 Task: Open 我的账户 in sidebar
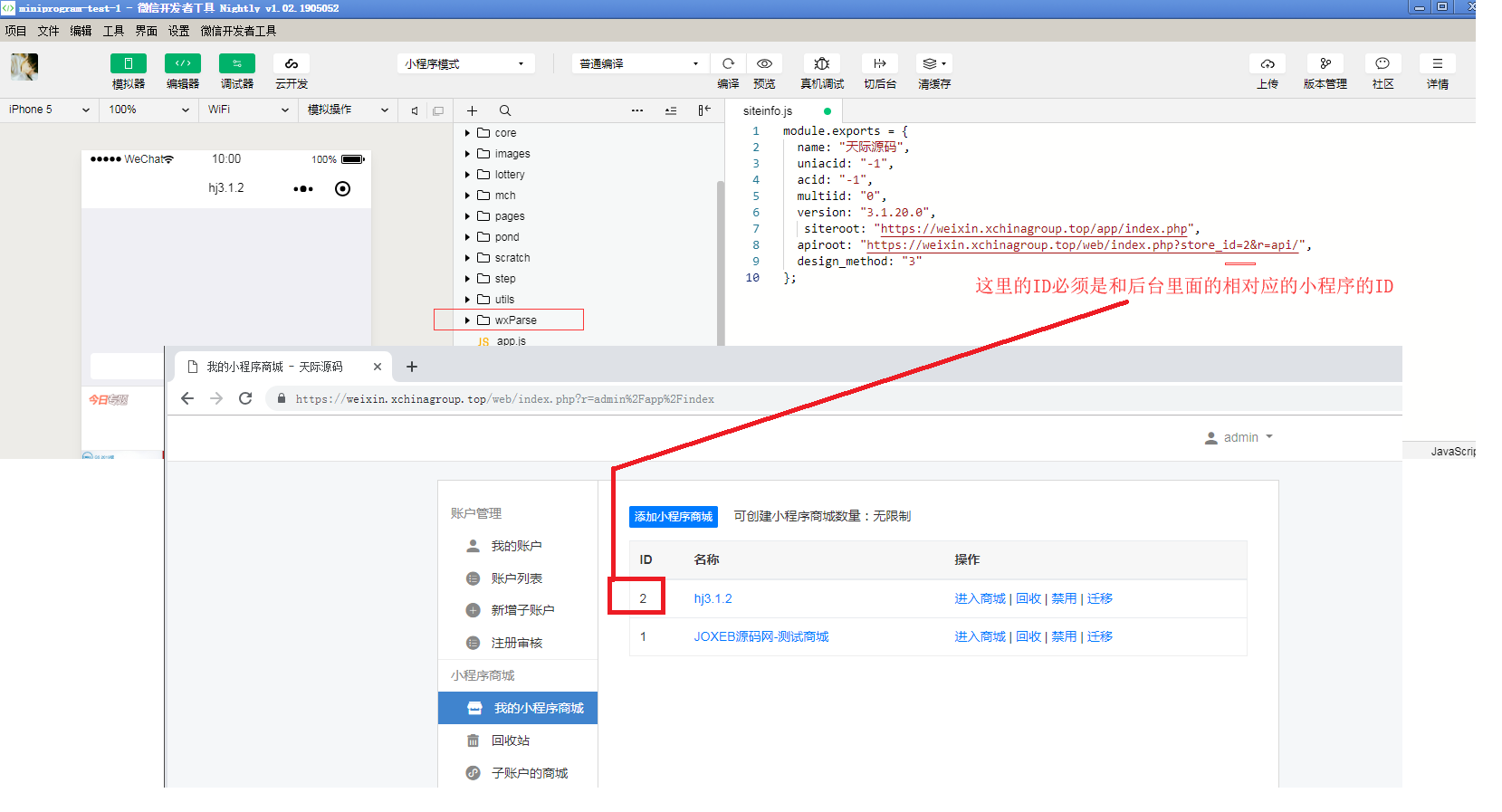tap(517, 546)
